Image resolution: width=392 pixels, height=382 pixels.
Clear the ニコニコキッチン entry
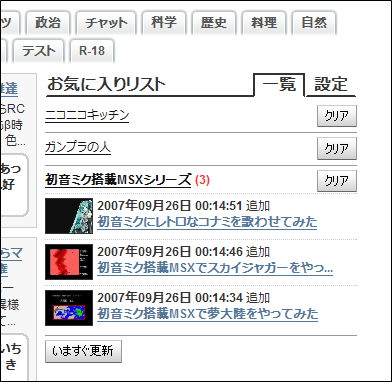point(337,116)
